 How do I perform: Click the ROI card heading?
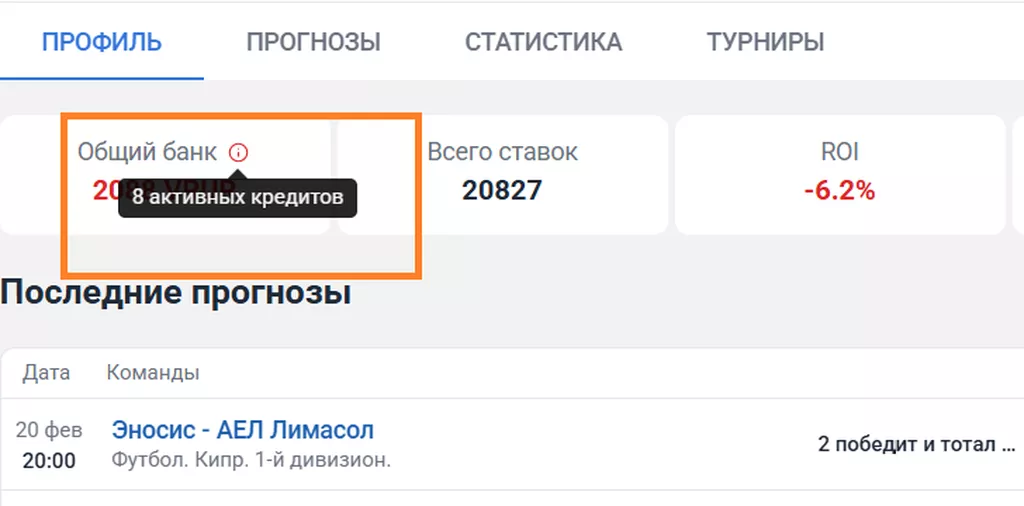(x=839, y=153)
